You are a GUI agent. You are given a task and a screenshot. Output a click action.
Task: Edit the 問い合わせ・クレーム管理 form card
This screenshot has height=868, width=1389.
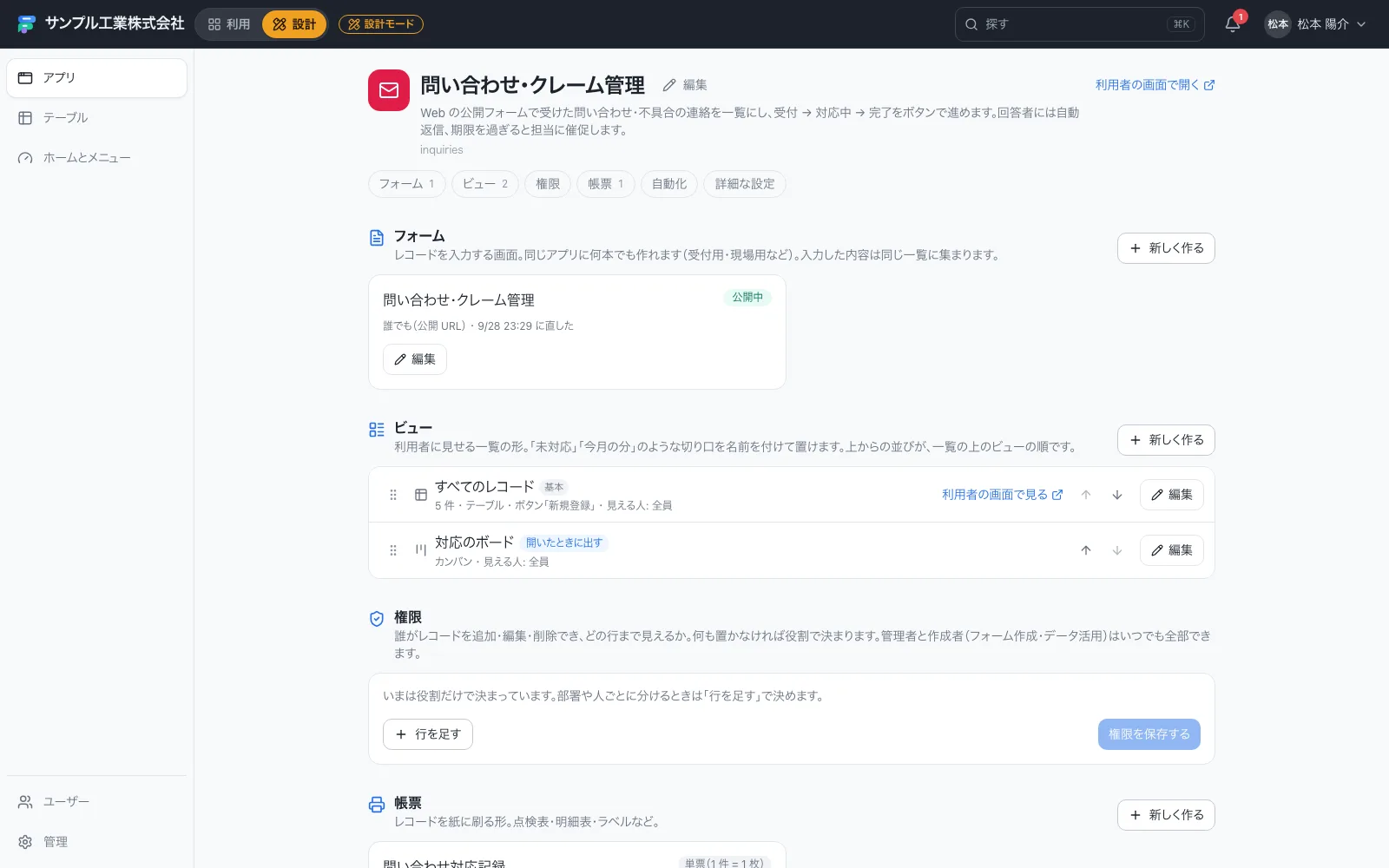415,359
